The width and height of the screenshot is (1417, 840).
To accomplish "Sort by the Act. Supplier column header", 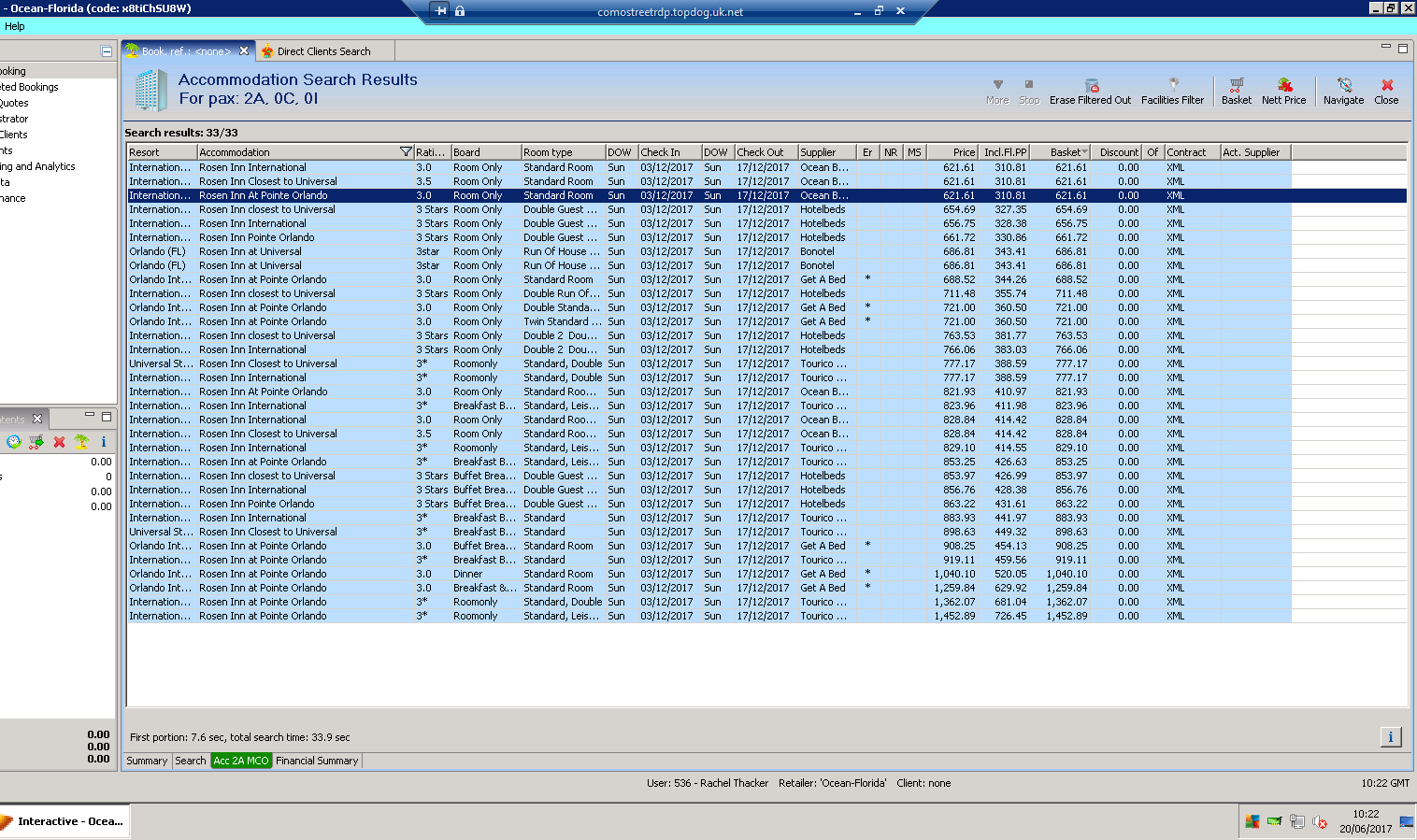I will (x=1255, y=152).
